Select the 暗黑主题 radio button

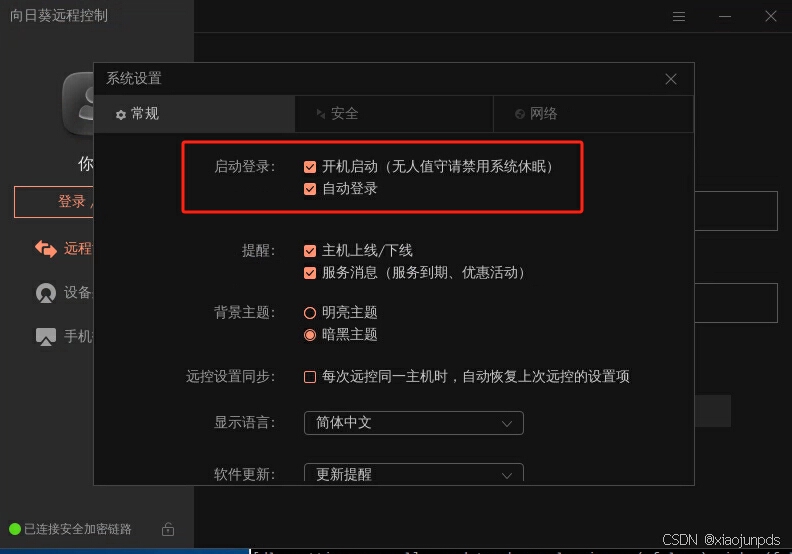tap(310, 335)
